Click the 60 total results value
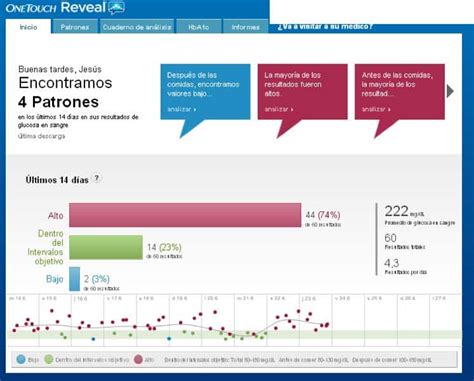This screenshot has width=474, height=381. click(390, 238)
